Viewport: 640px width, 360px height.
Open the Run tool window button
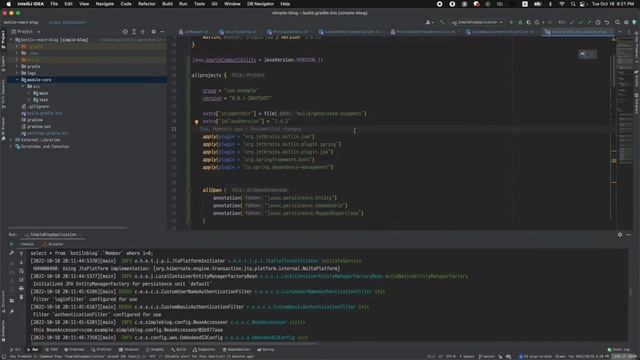click(x=33, y=350)
